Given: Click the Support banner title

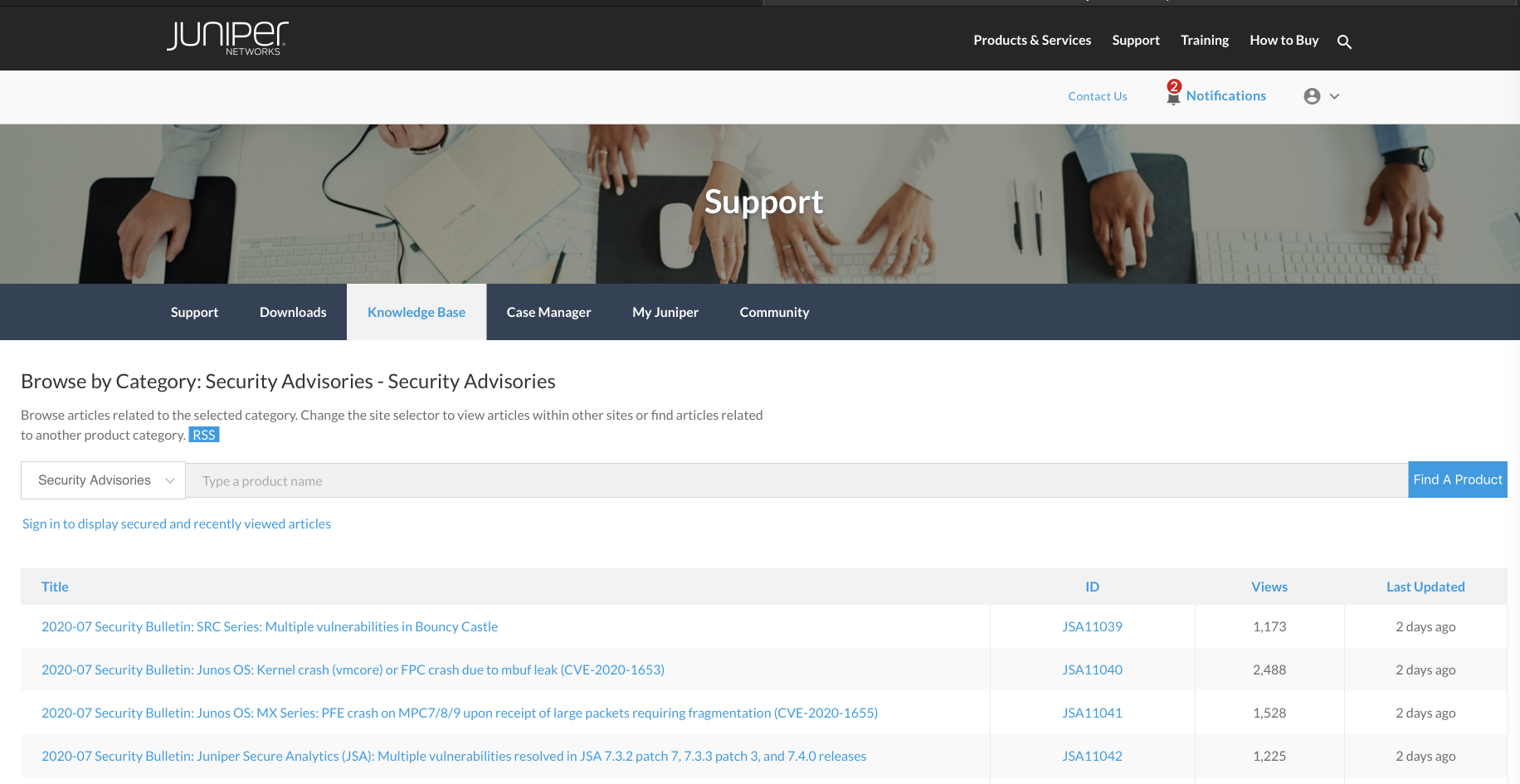Looking at the screenshot, I should click(x=763, y=202).
